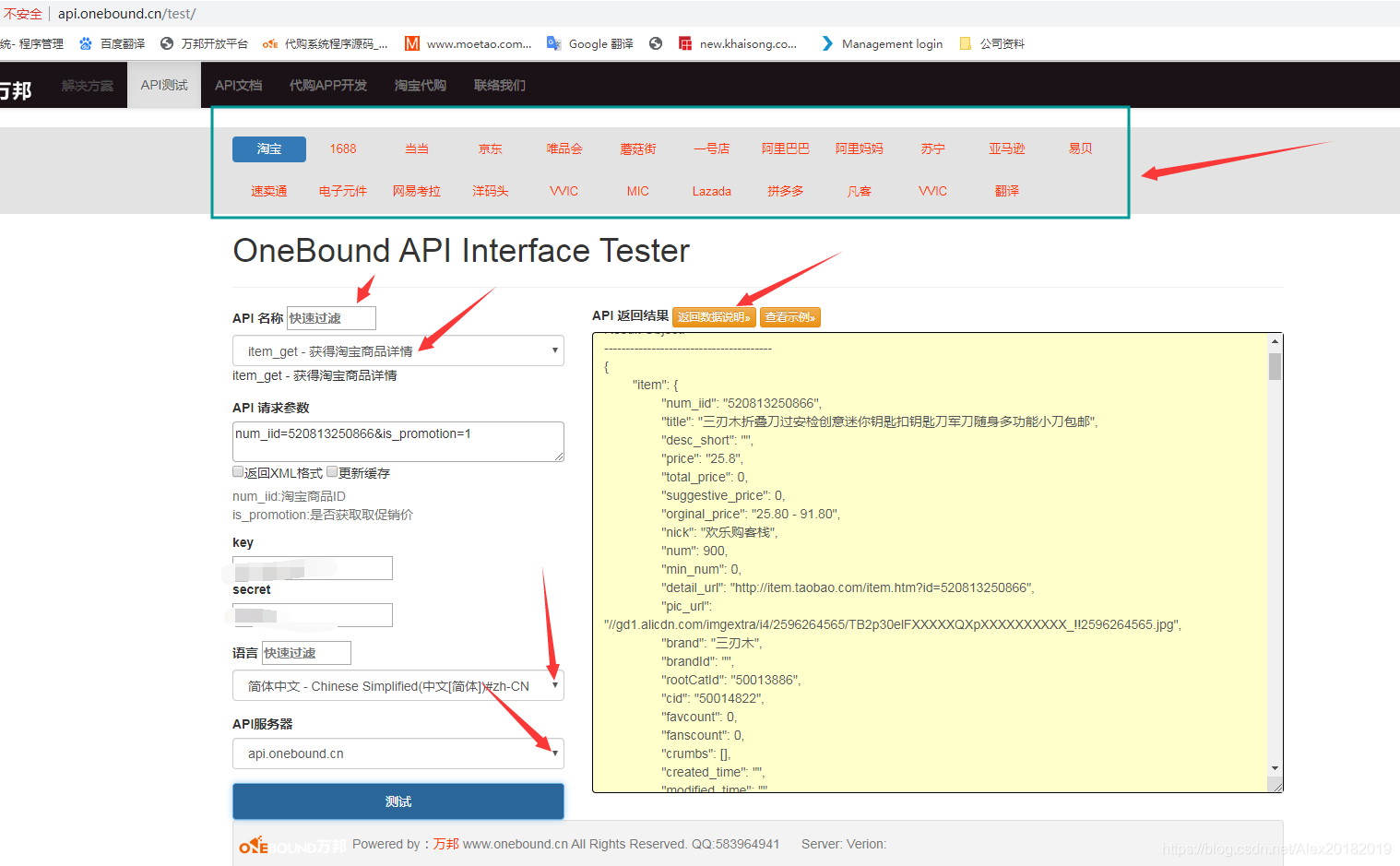The image size is (1400, 866).
Task: Open the Management login bookmark
Action: tap(882, 43)
